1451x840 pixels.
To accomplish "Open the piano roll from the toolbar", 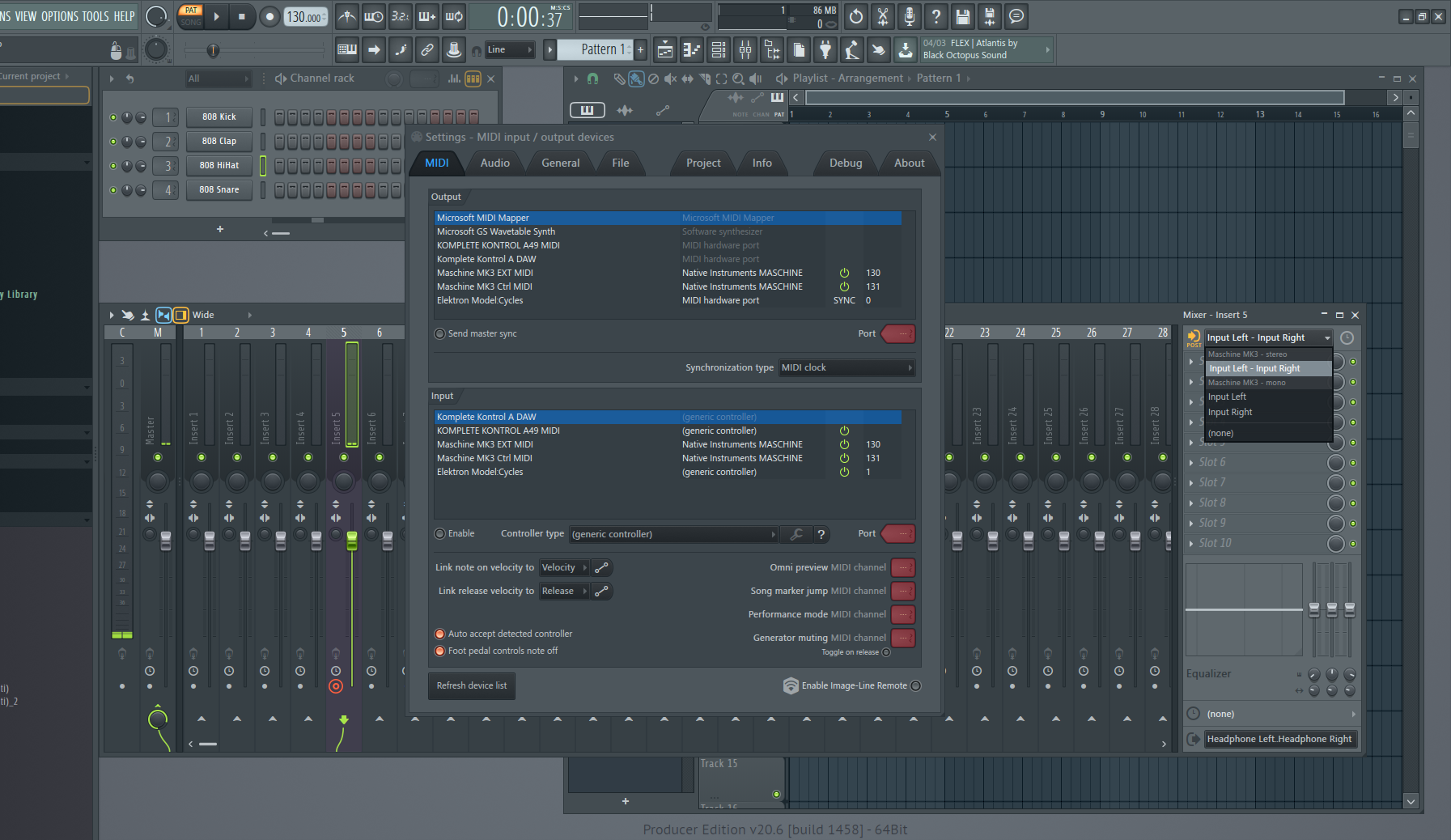I will point(691,50).
